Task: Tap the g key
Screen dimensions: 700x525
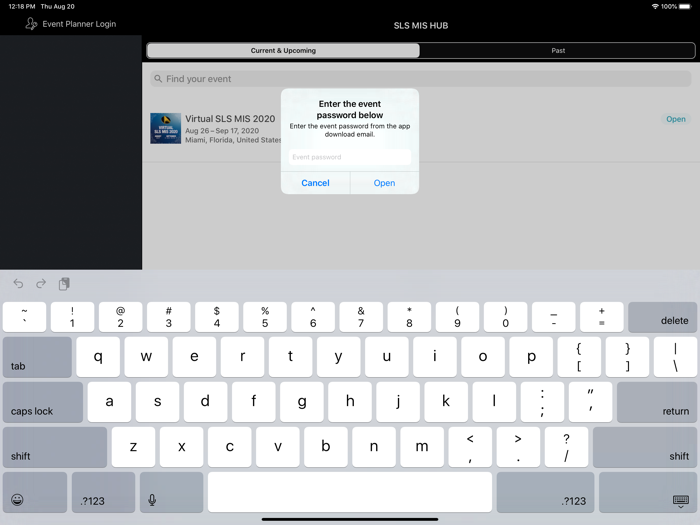Action: 302,402
